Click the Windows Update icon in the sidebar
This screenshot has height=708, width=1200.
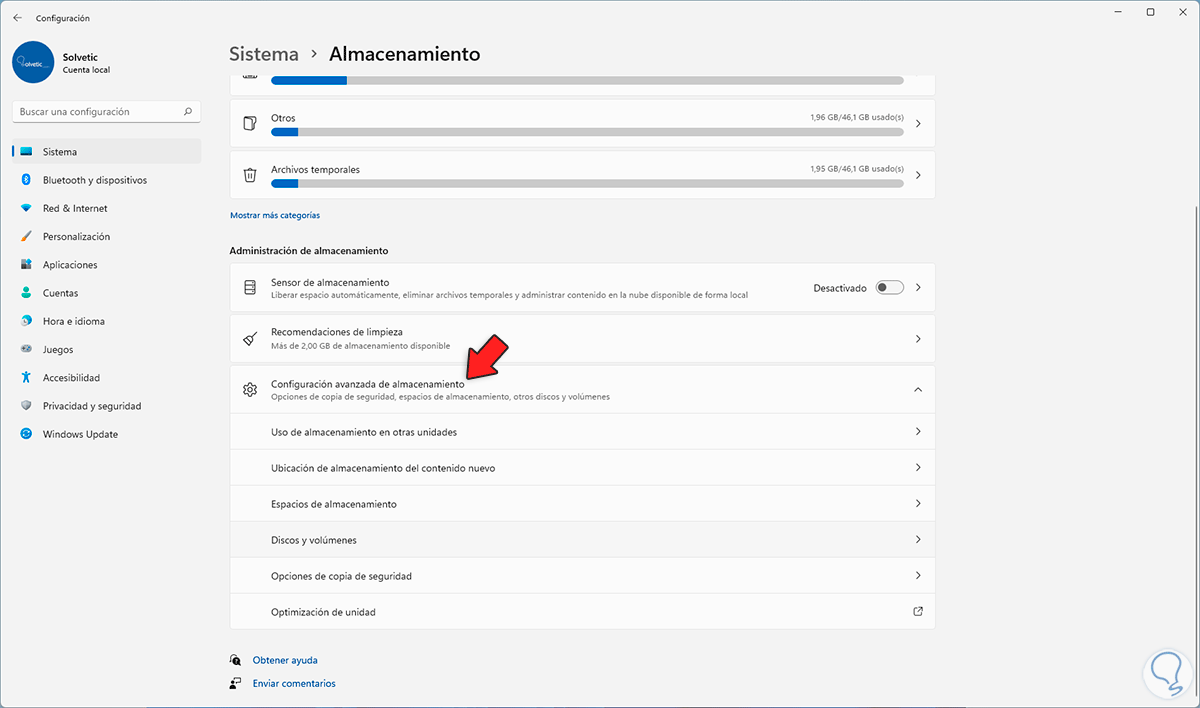pyautogui.click(x=26, y=434)
